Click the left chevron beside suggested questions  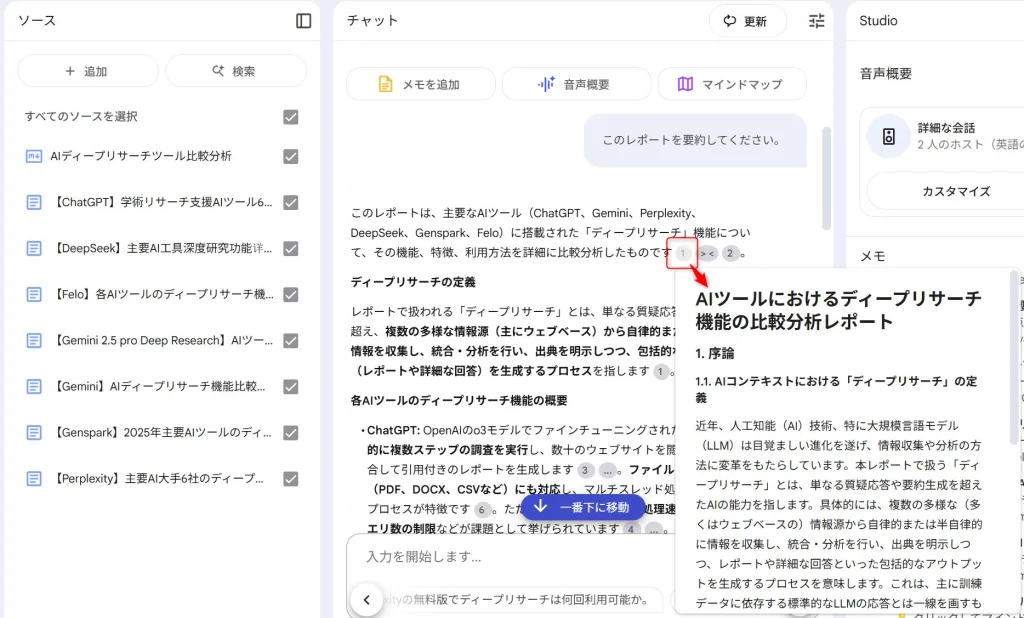tap(367, 600)
